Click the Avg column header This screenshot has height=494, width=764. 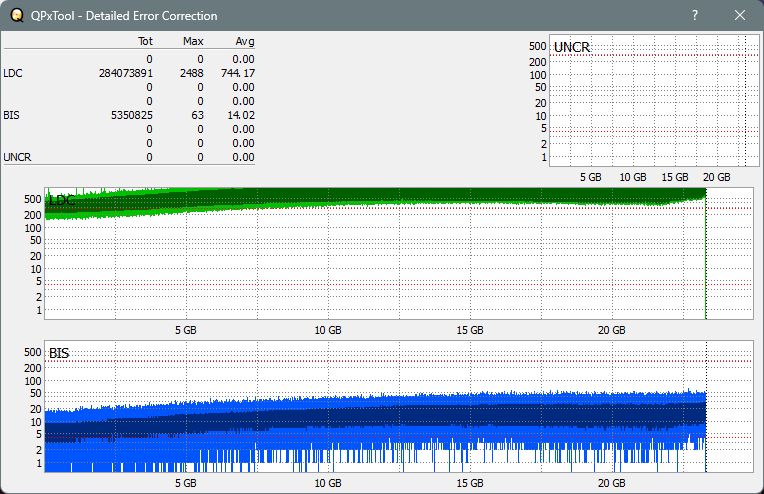[244, 42]
